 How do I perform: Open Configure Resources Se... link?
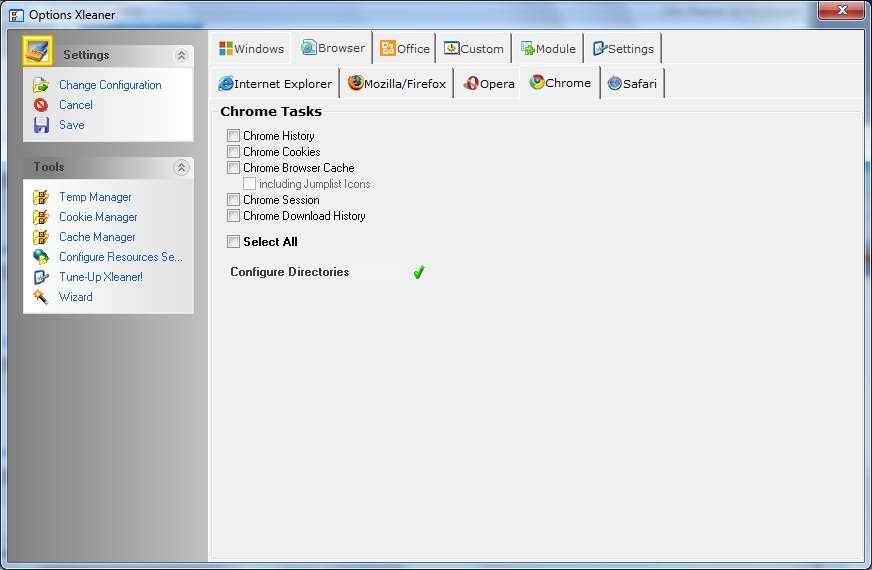tap(121, 257)
